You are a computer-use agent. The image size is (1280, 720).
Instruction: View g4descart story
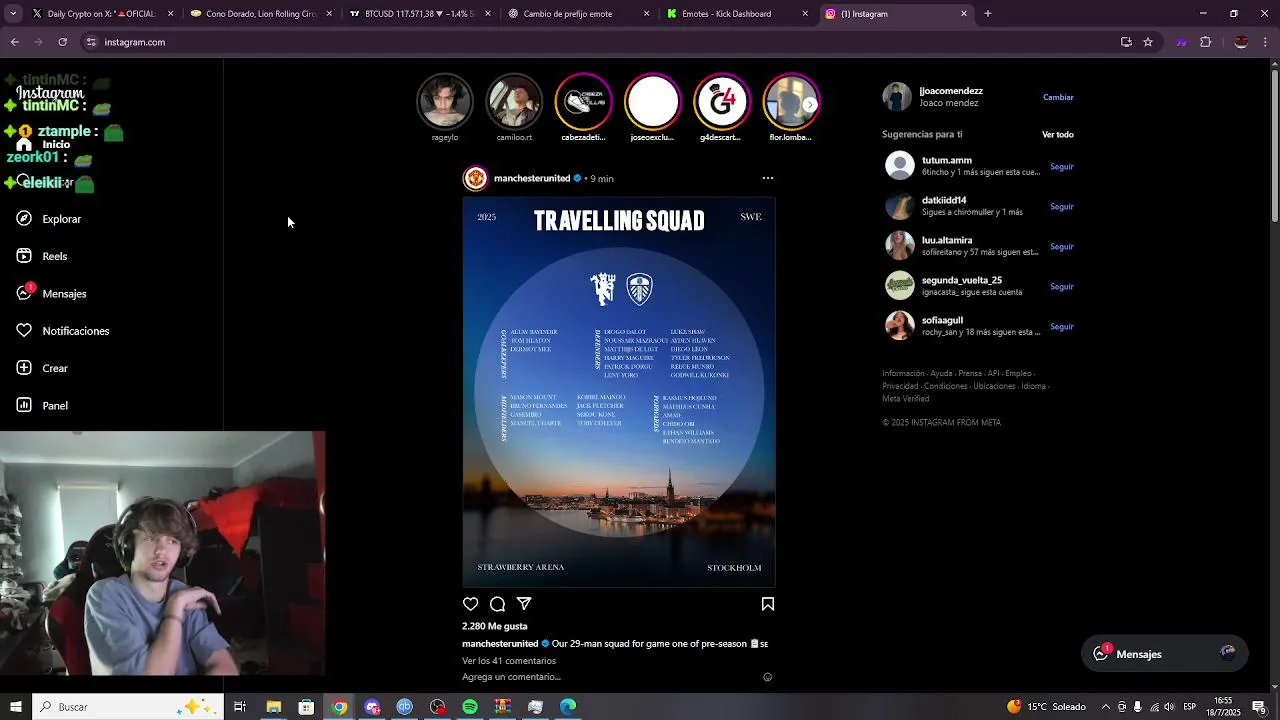(722, 101)
